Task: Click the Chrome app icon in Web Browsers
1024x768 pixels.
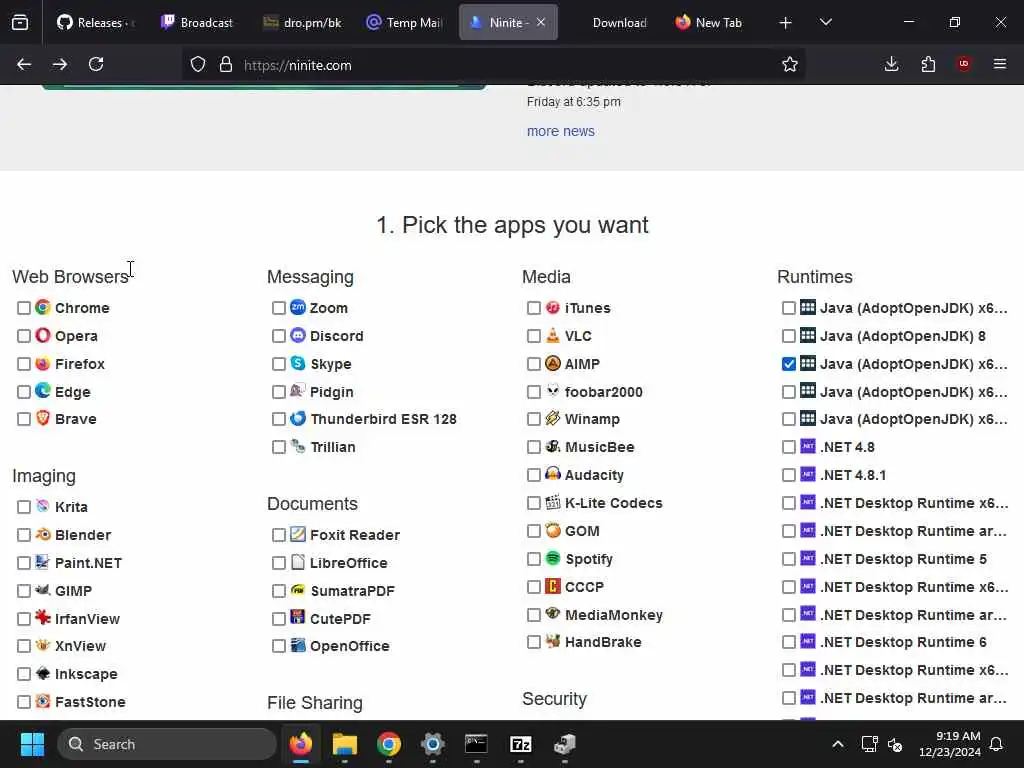Action: click(x=43, y=307)
